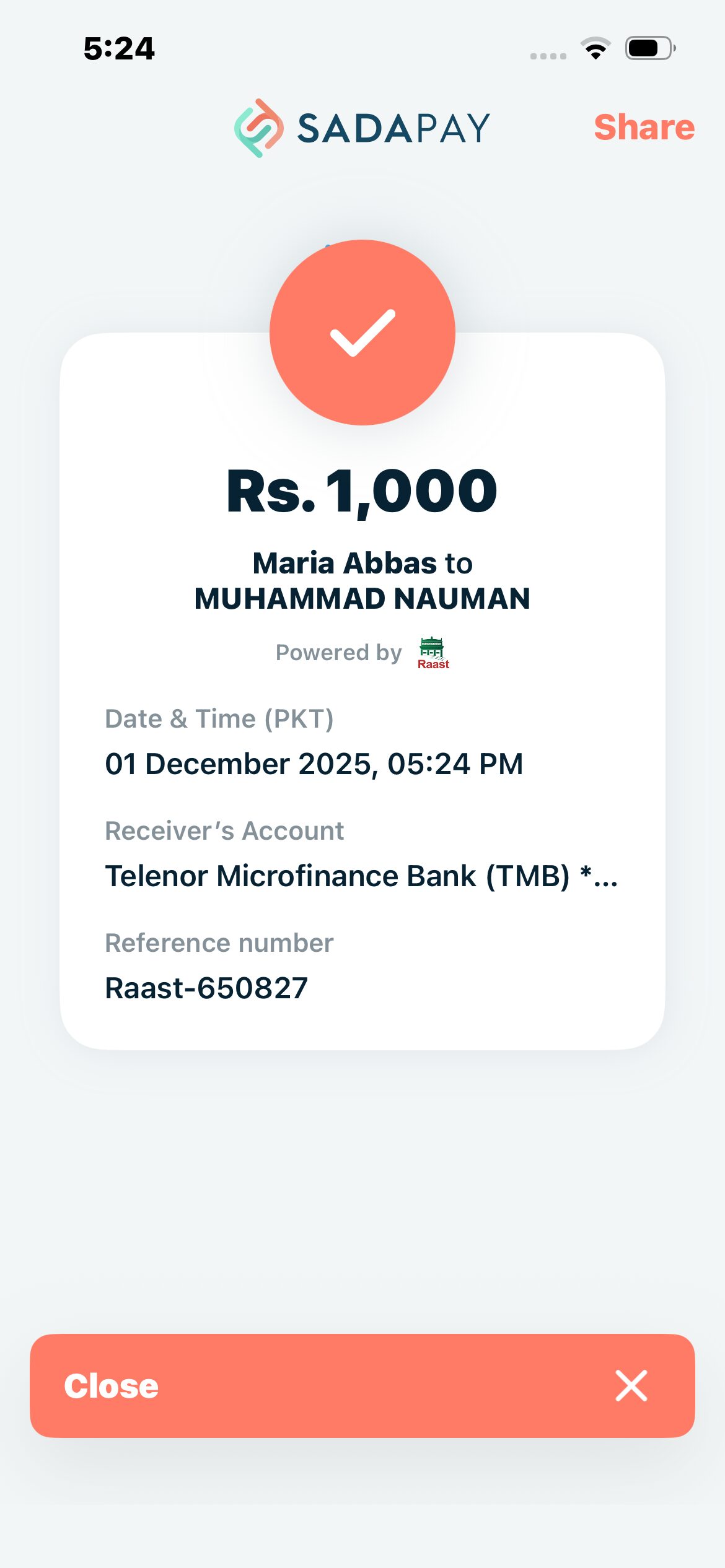
Task: Select recipient name MUHAMMAD NAUMAN
Action: [x=362, y=599]
